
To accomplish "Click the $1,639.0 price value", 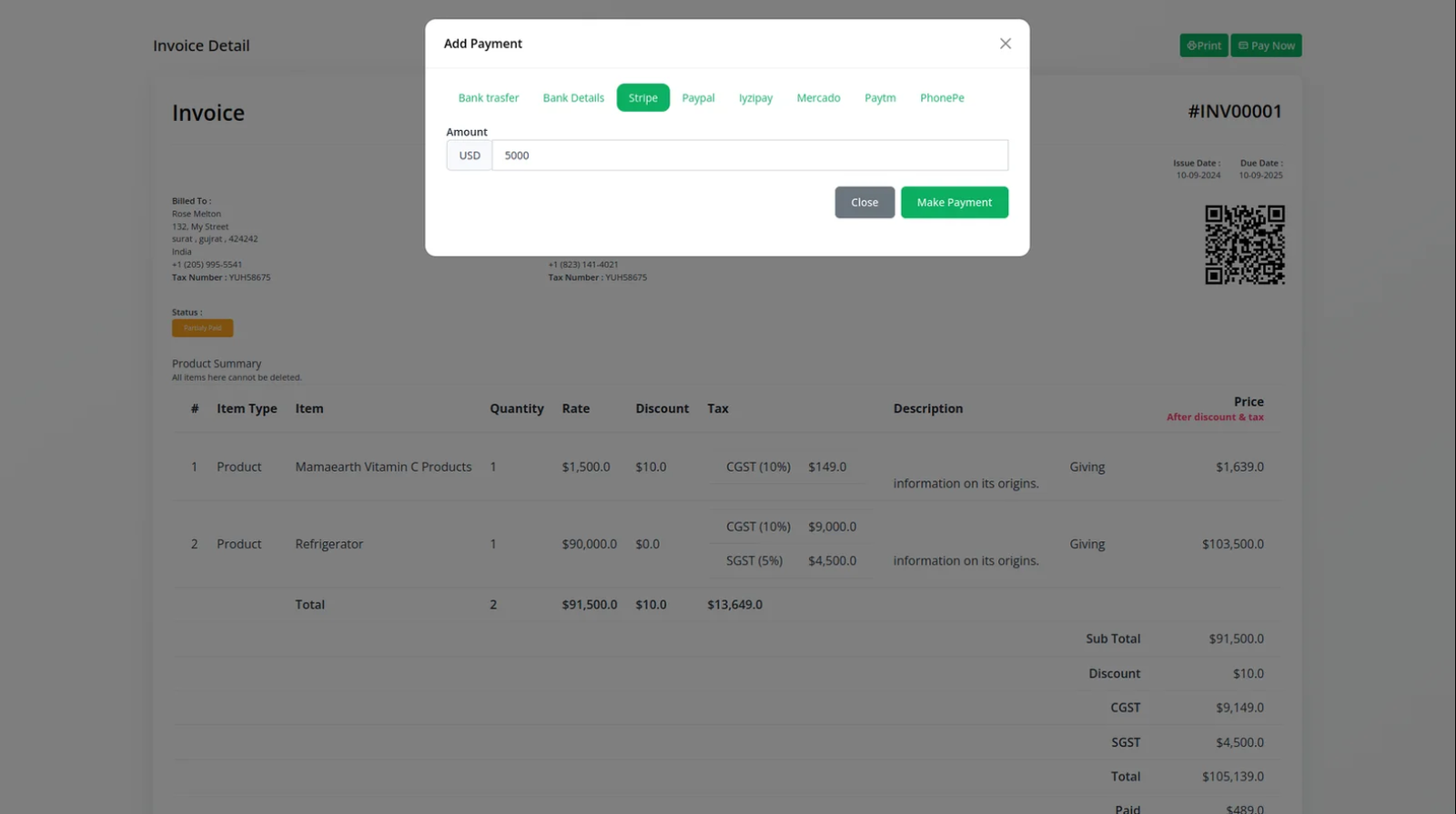I will click(x=1239, y=467).
